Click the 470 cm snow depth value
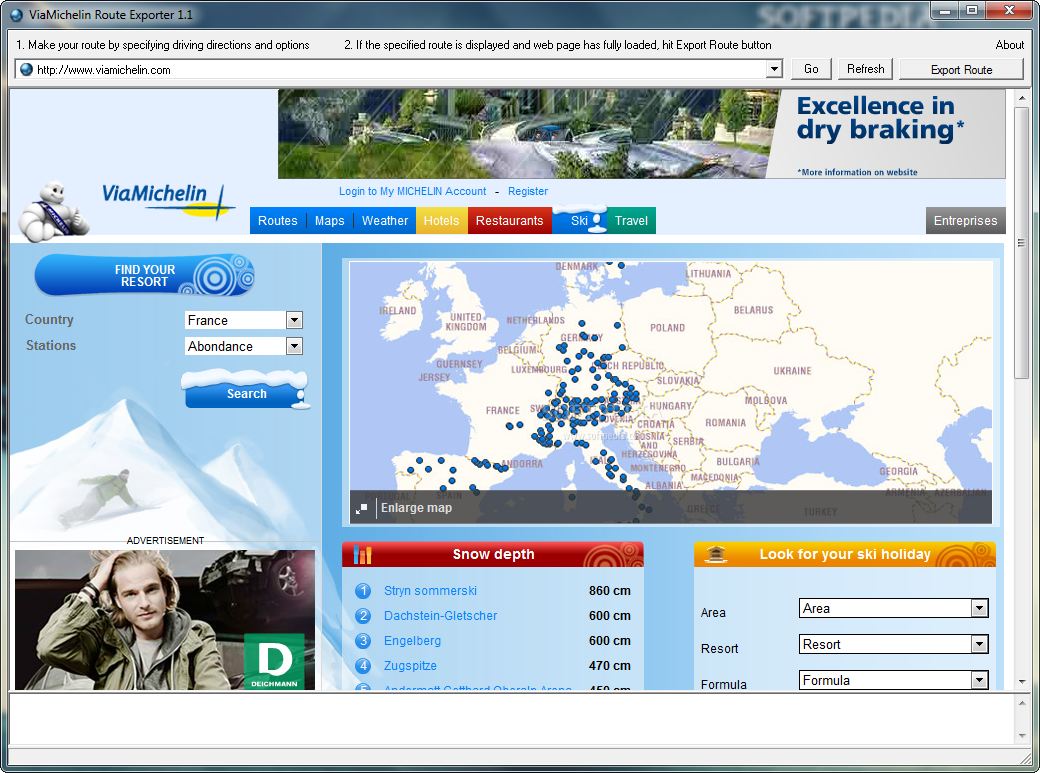1040x773 pixels. click(x=610, y=666)
